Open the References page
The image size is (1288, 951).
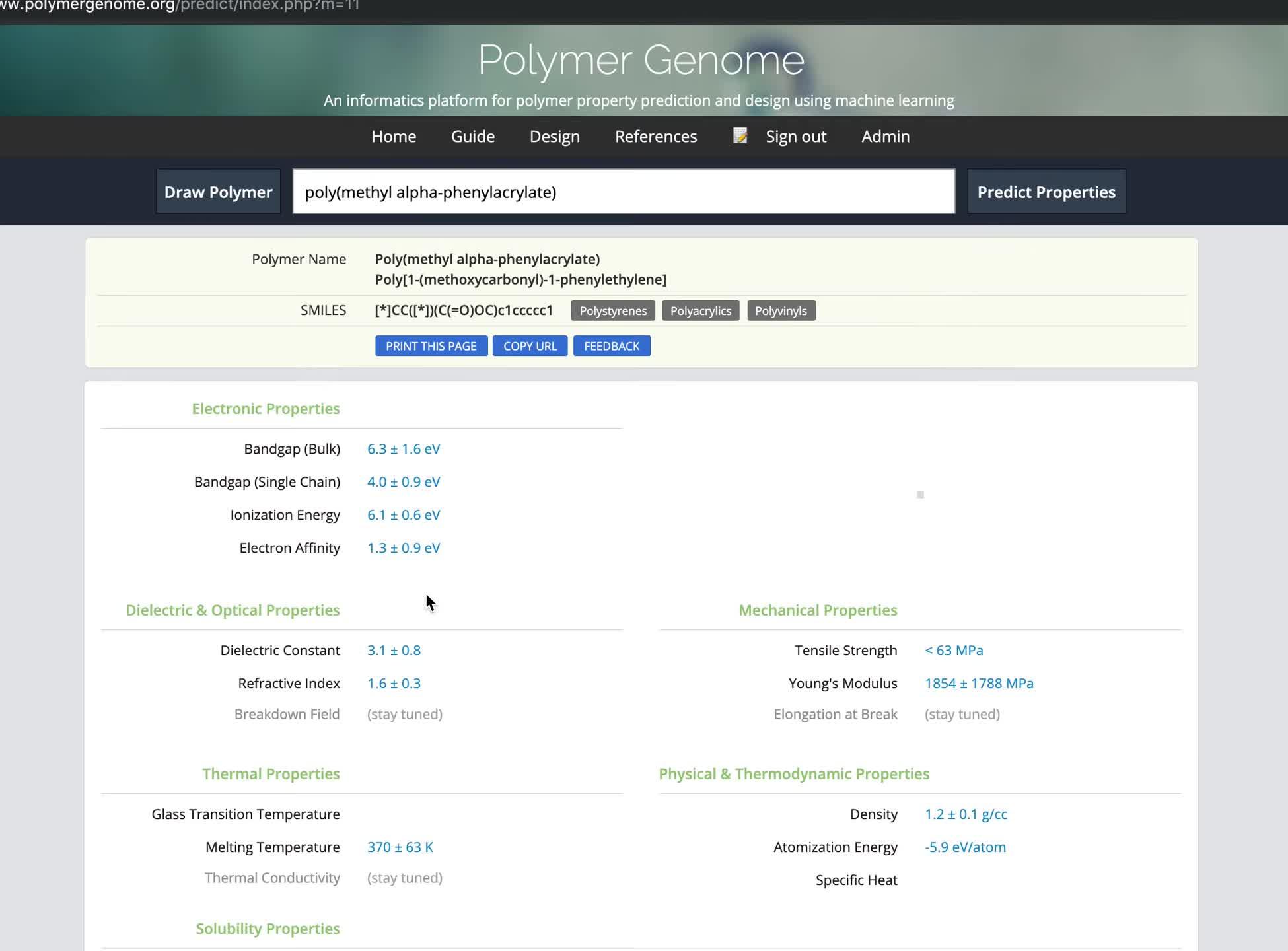[x=655, y=137]
